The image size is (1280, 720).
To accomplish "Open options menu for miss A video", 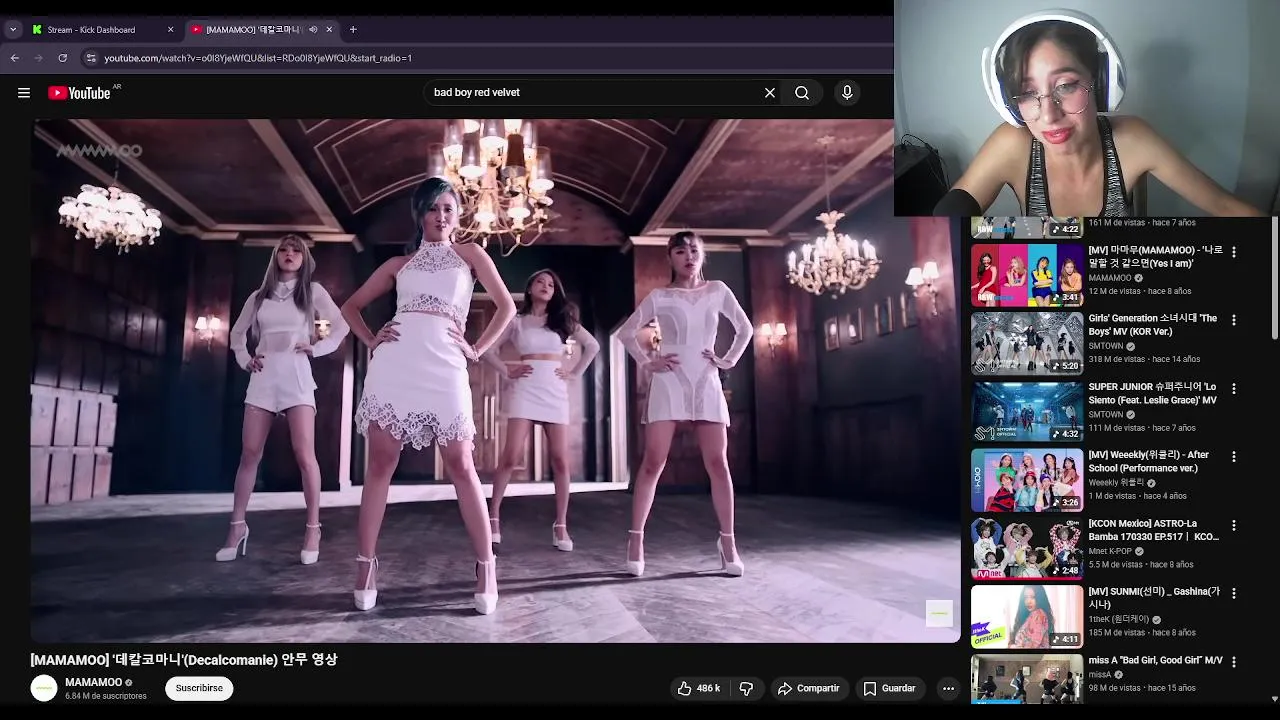I will click(1233, 662).
